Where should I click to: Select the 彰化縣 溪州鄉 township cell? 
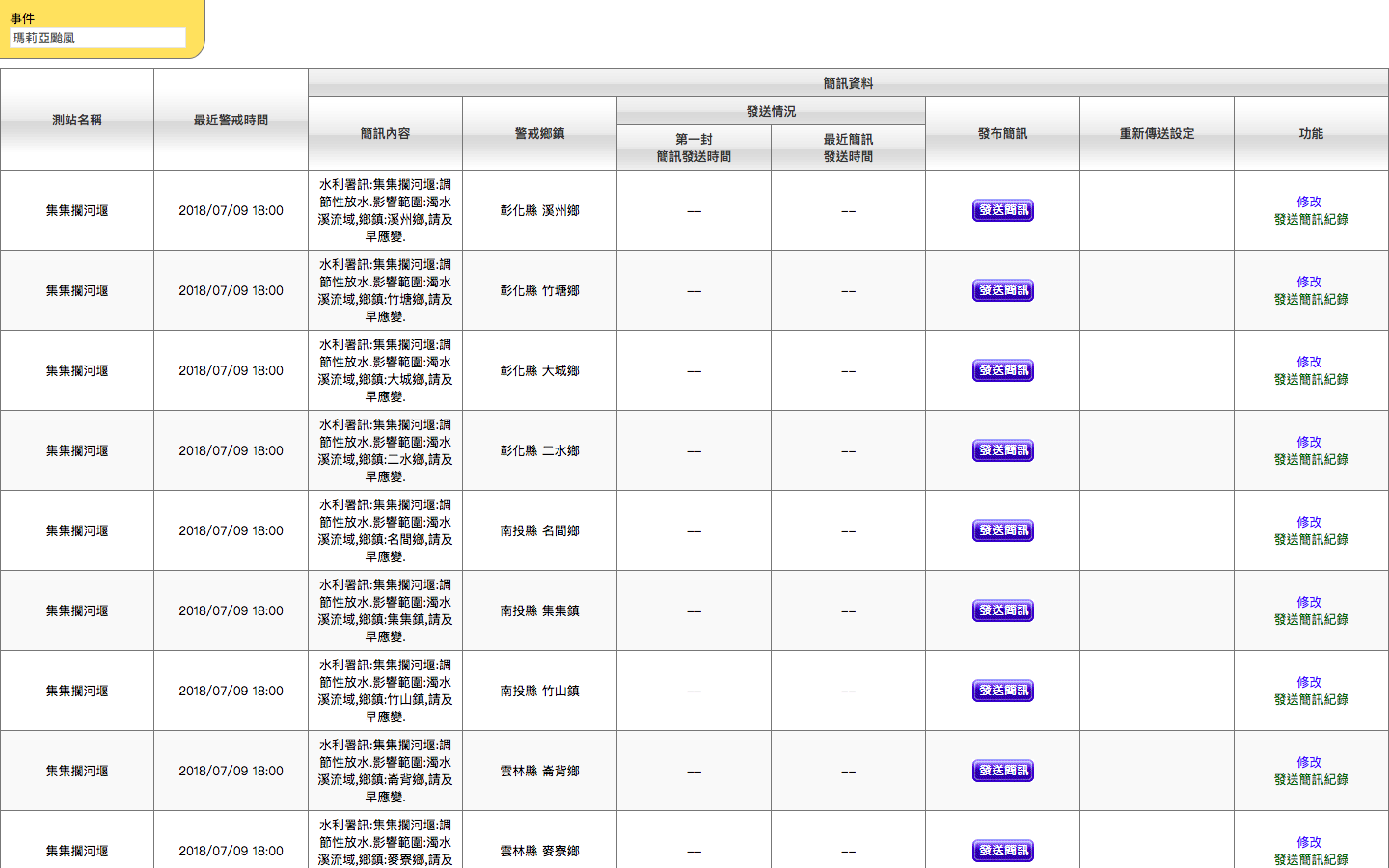click(539, 210)
